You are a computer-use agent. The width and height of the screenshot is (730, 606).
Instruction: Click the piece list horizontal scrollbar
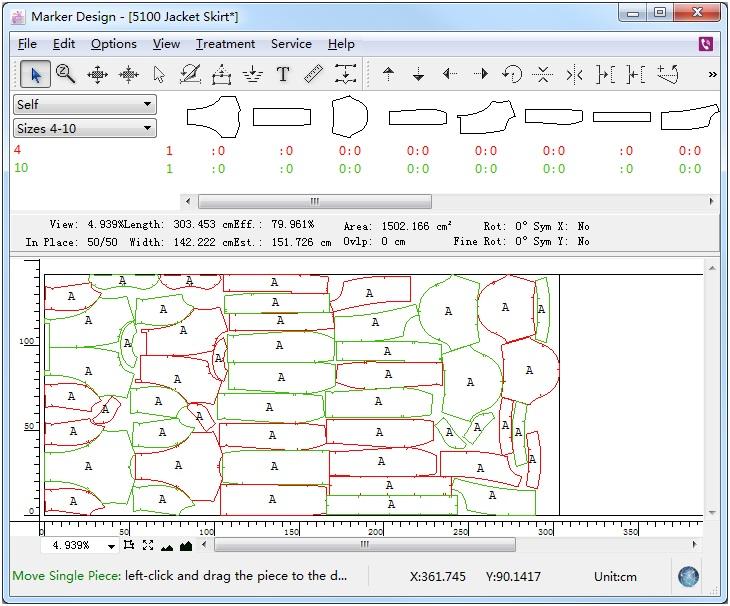click(315, 201)
